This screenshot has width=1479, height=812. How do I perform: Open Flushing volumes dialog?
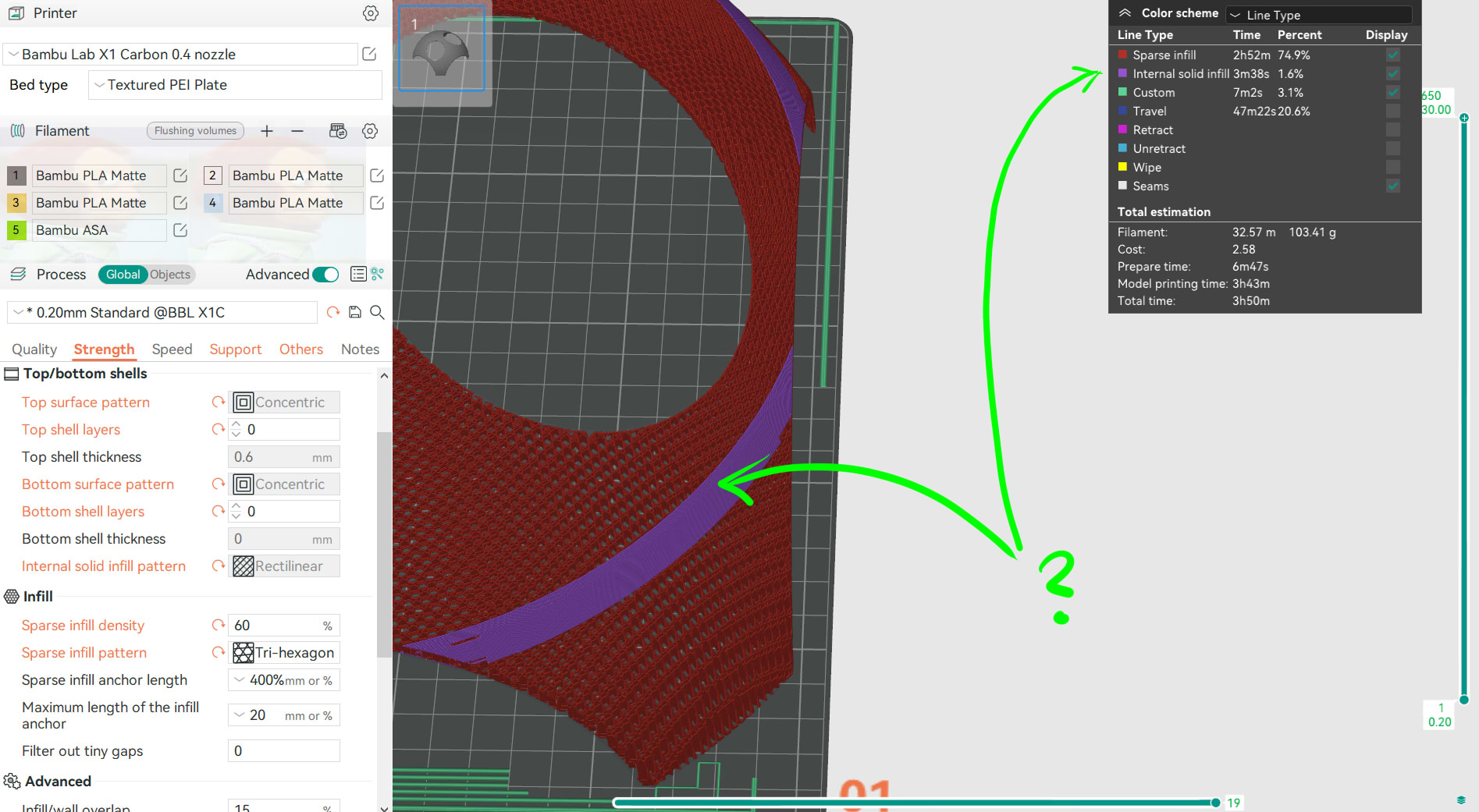point(195,131)
